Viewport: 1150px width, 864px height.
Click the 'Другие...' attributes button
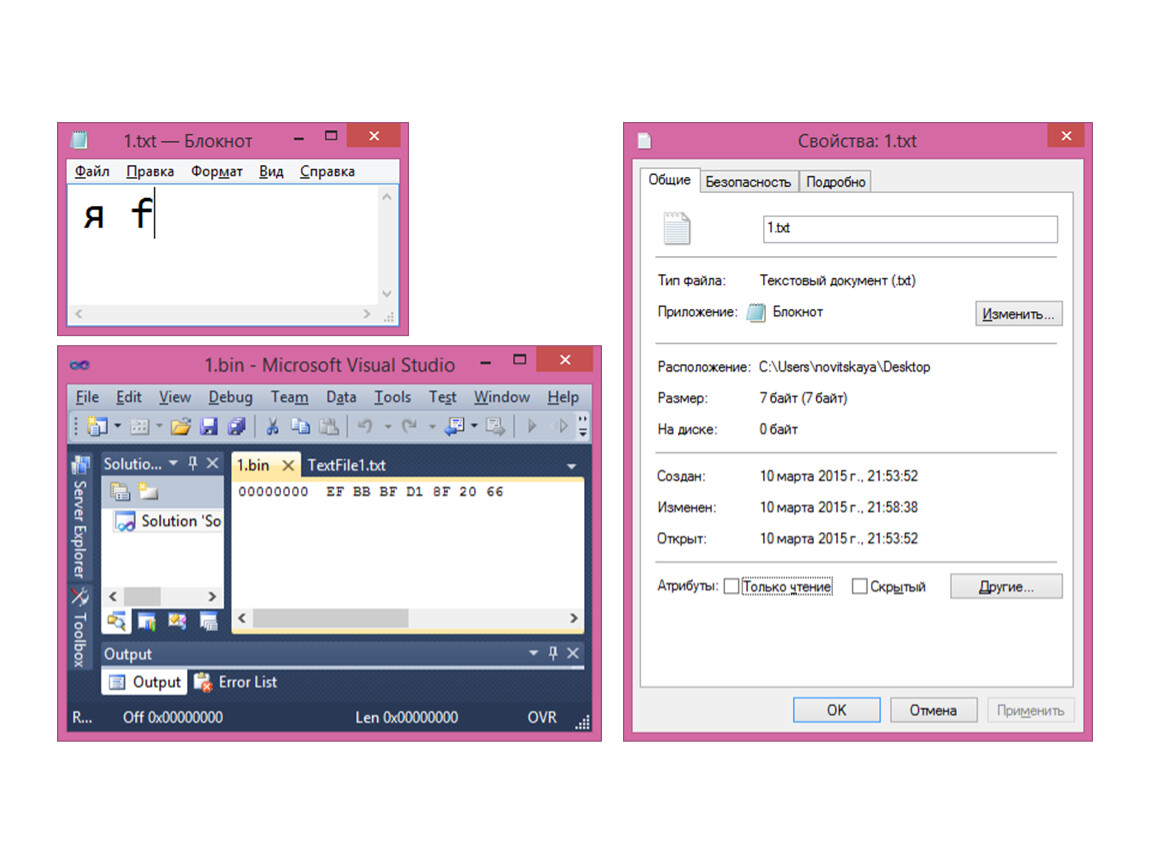[x=1005, y=587]
